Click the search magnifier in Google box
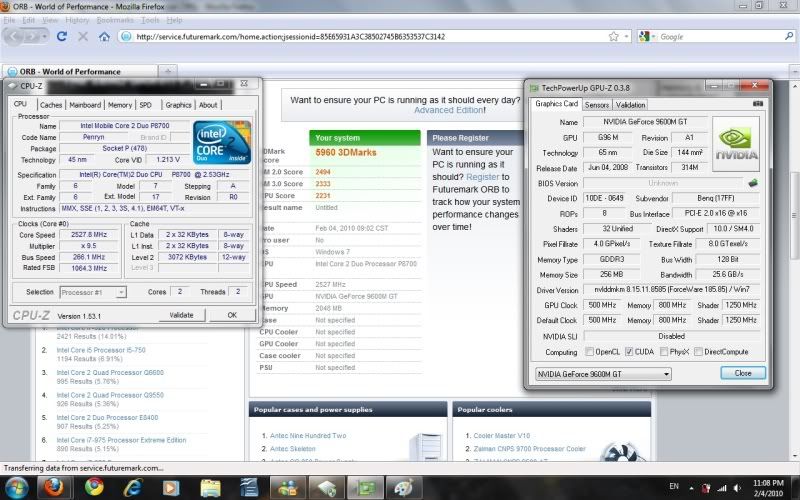Image resolution: width=800 pixels, height=500 pixels. click(789, 36)
